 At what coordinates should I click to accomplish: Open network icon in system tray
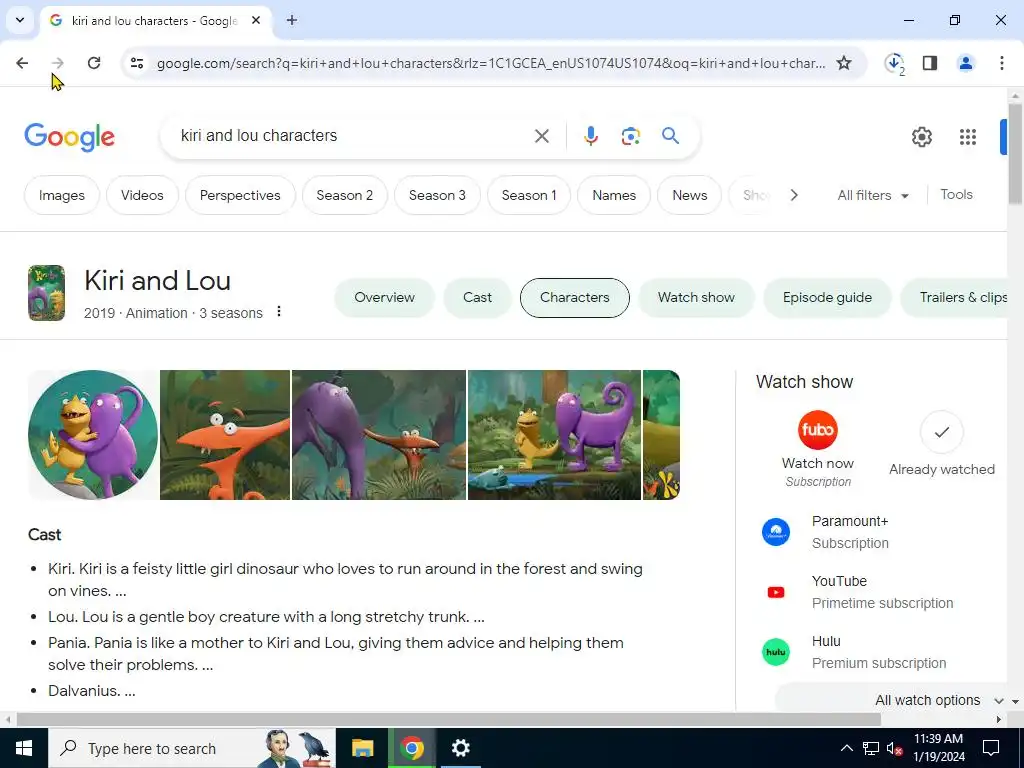[x=871, y=748]
